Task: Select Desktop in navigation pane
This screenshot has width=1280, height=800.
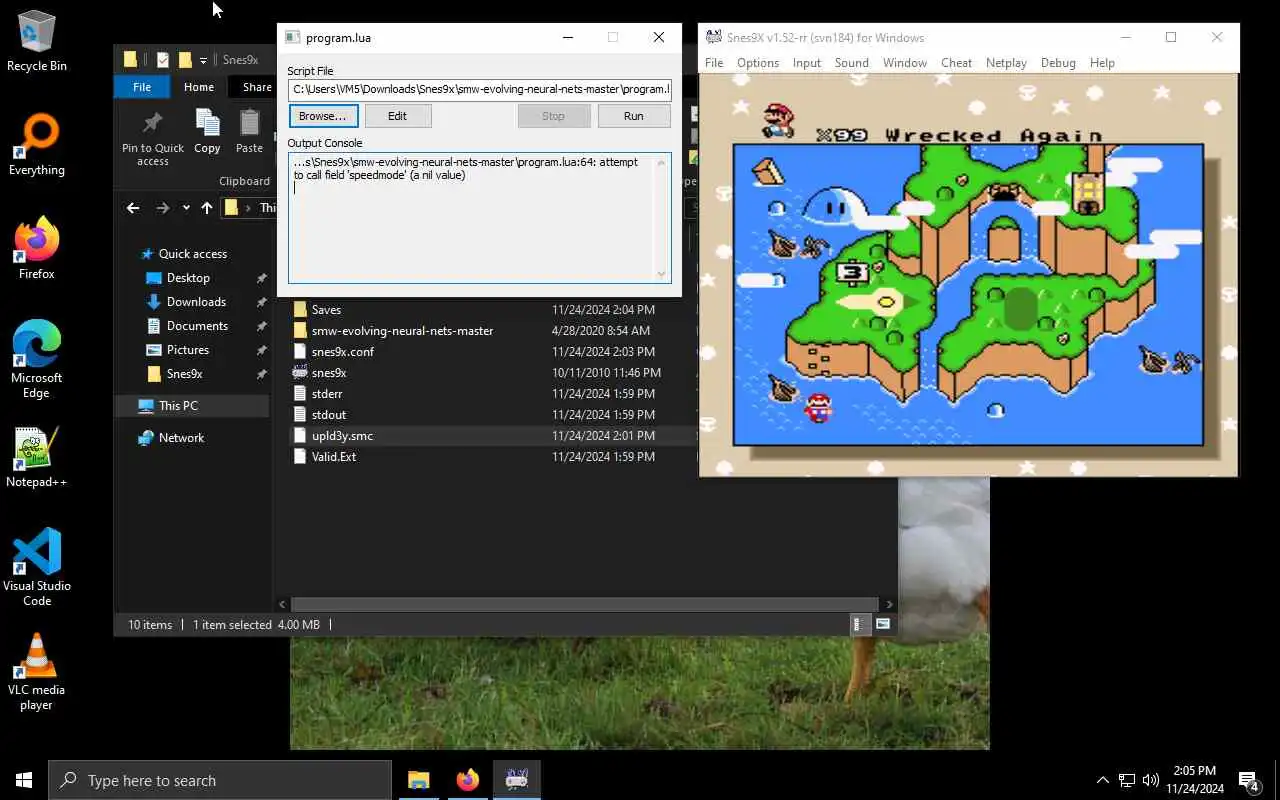Action: 188,278
